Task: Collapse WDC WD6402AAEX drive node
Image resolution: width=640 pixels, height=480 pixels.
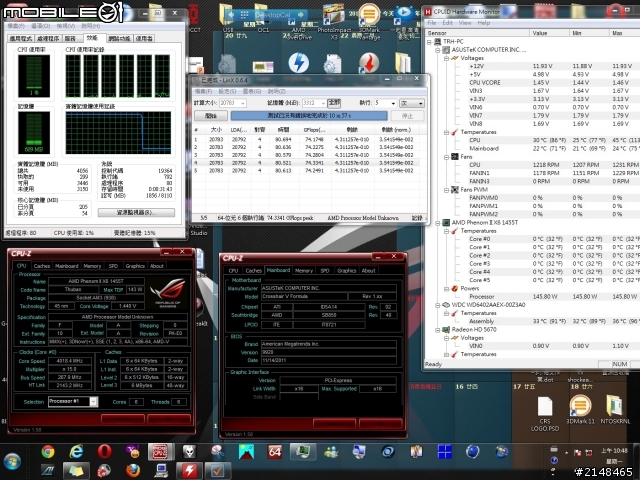Action: coord(438,305)
